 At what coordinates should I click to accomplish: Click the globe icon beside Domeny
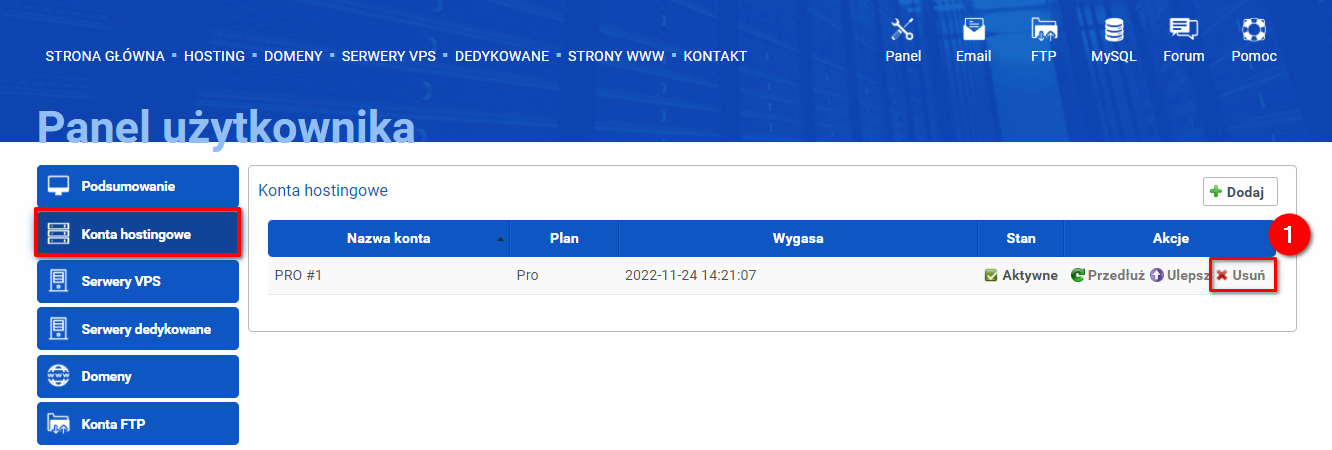coord(59,376)
